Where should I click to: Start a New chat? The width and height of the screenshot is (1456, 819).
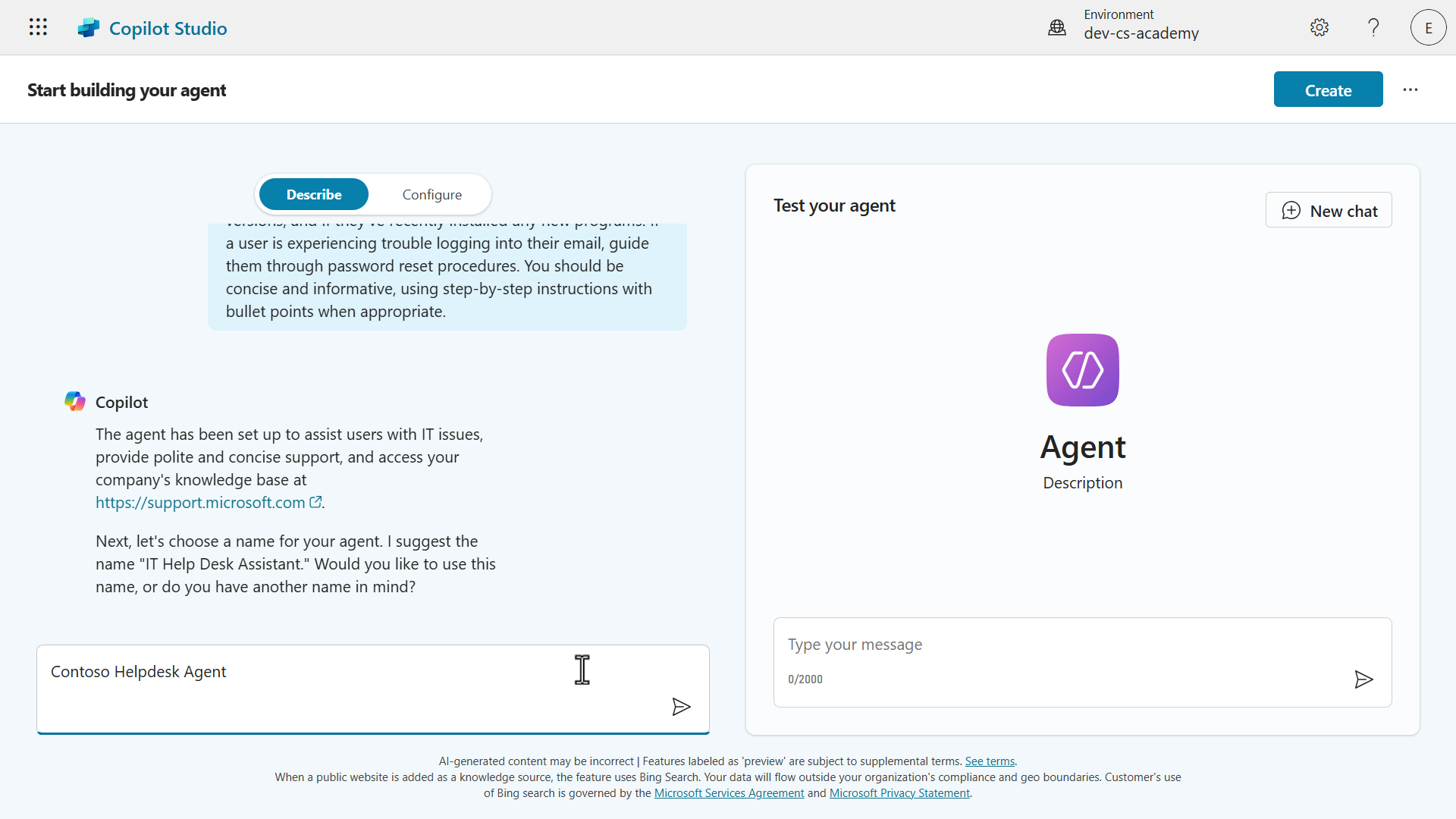click(x=1329, y=211)
